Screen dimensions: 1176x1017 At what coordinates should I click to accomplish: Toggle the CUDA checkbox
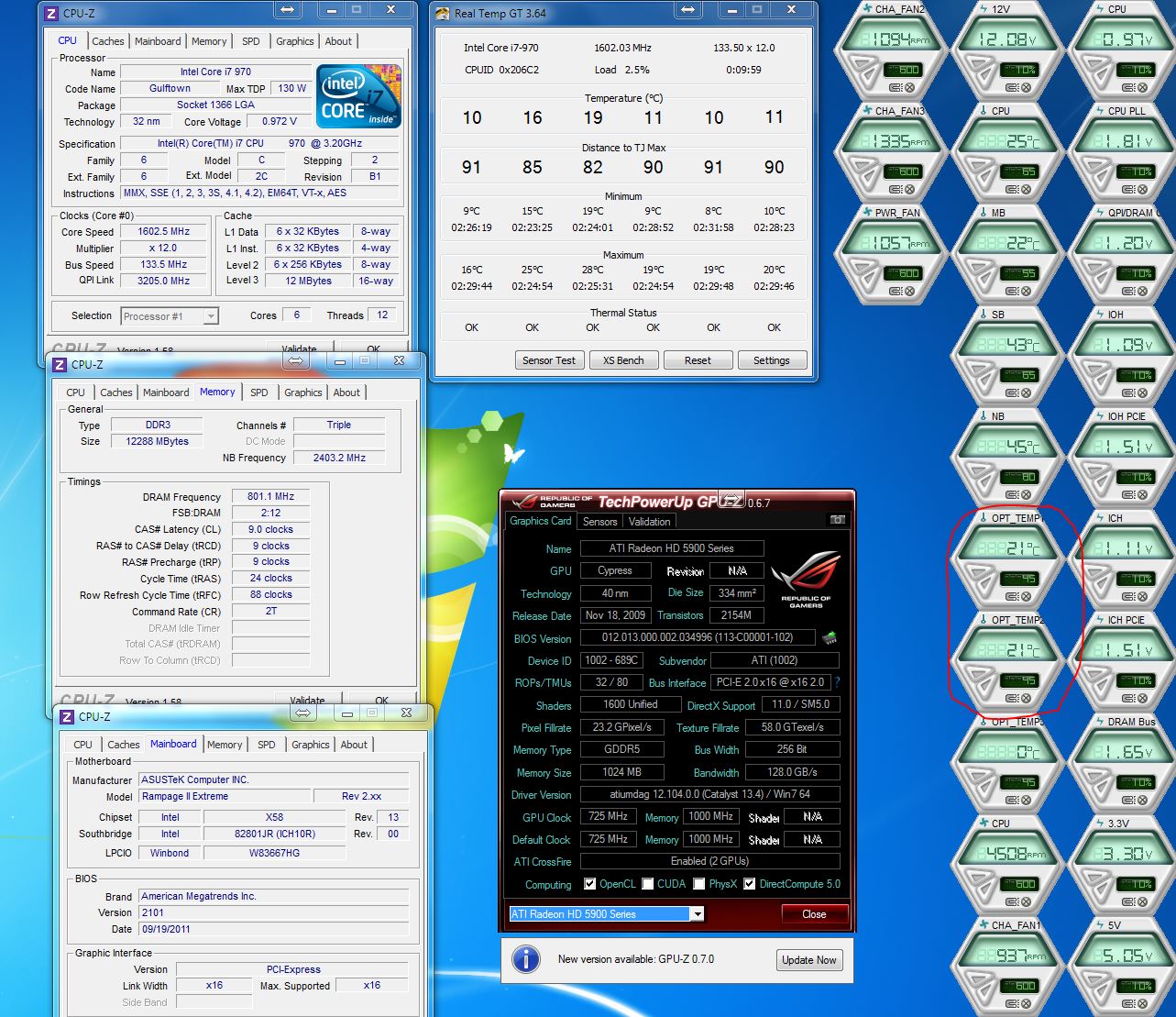point(648,884)
